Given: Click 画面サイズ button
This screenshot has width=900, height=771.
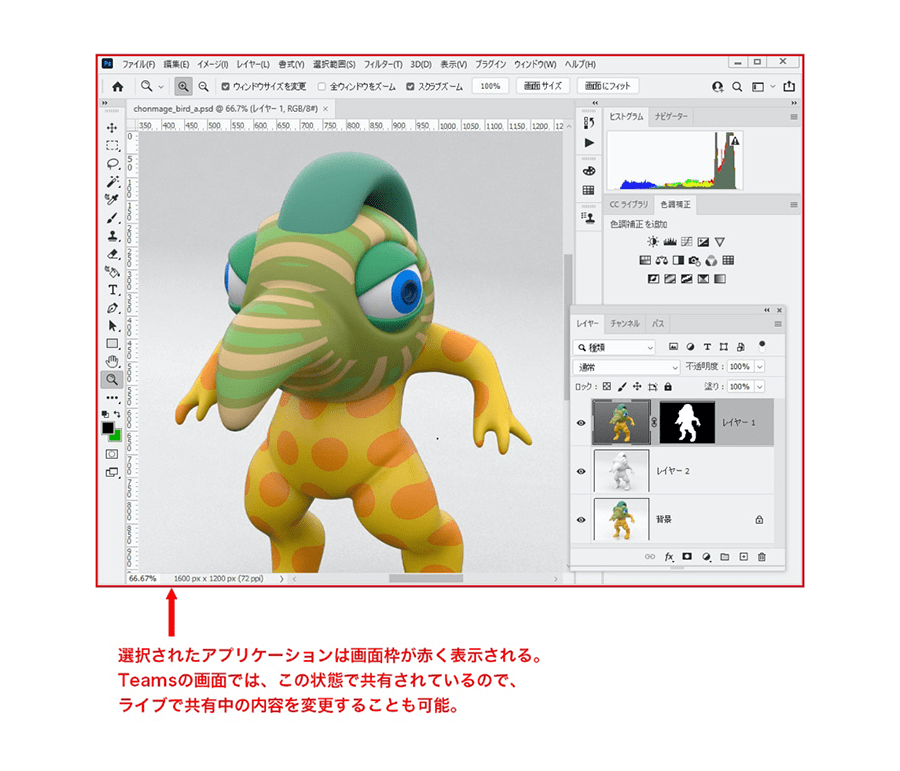Looking at the screenshot, I should click(542, 86).
